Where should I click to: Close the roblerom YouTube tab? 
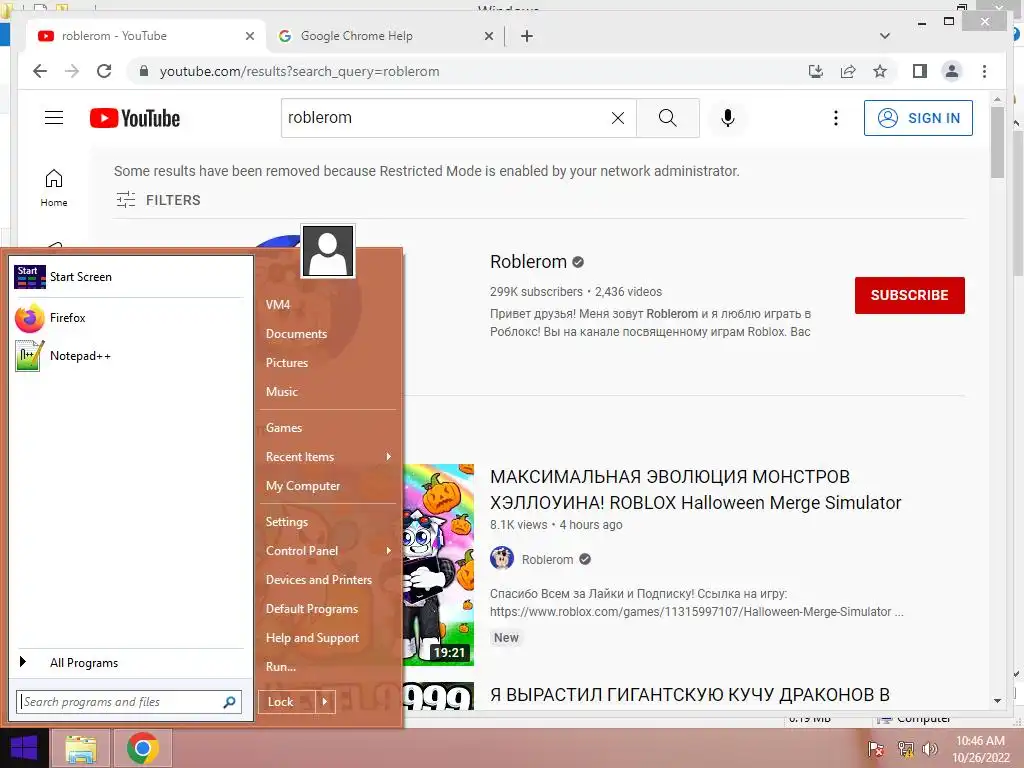tap(249, 36)
